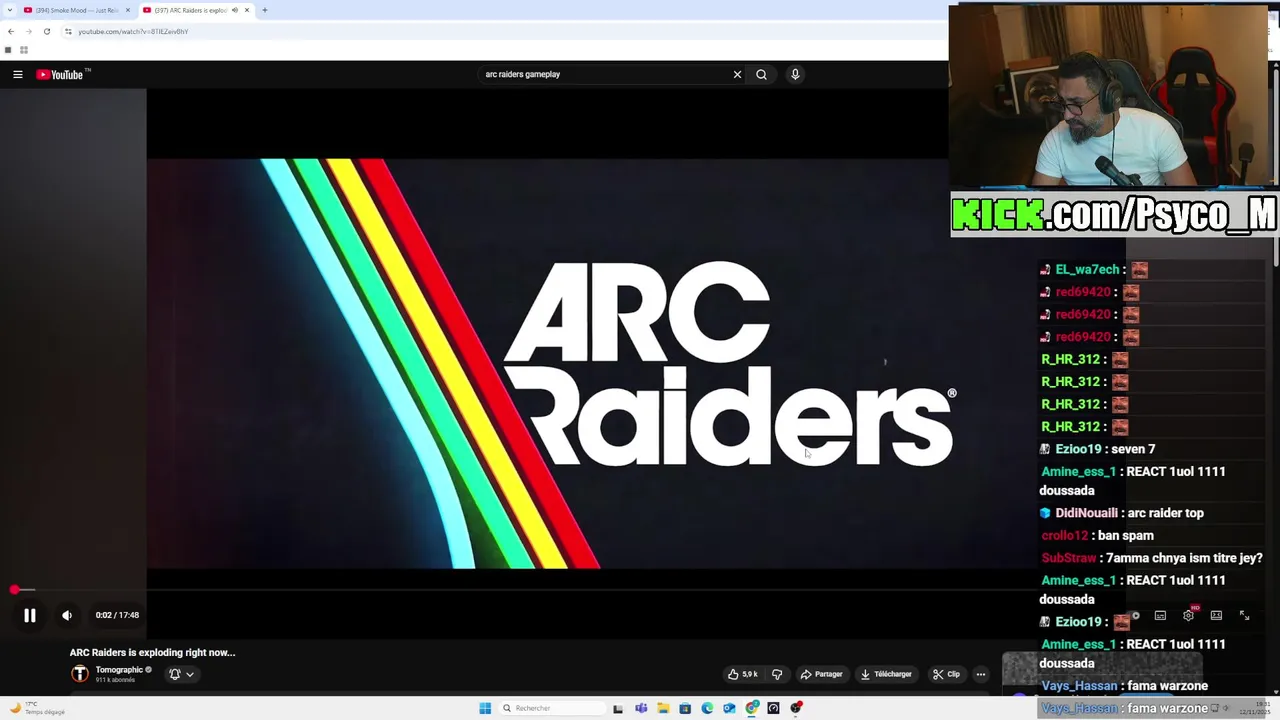Create a clip with Clip button
The image size is (1280, 720).
pos(946,674)
